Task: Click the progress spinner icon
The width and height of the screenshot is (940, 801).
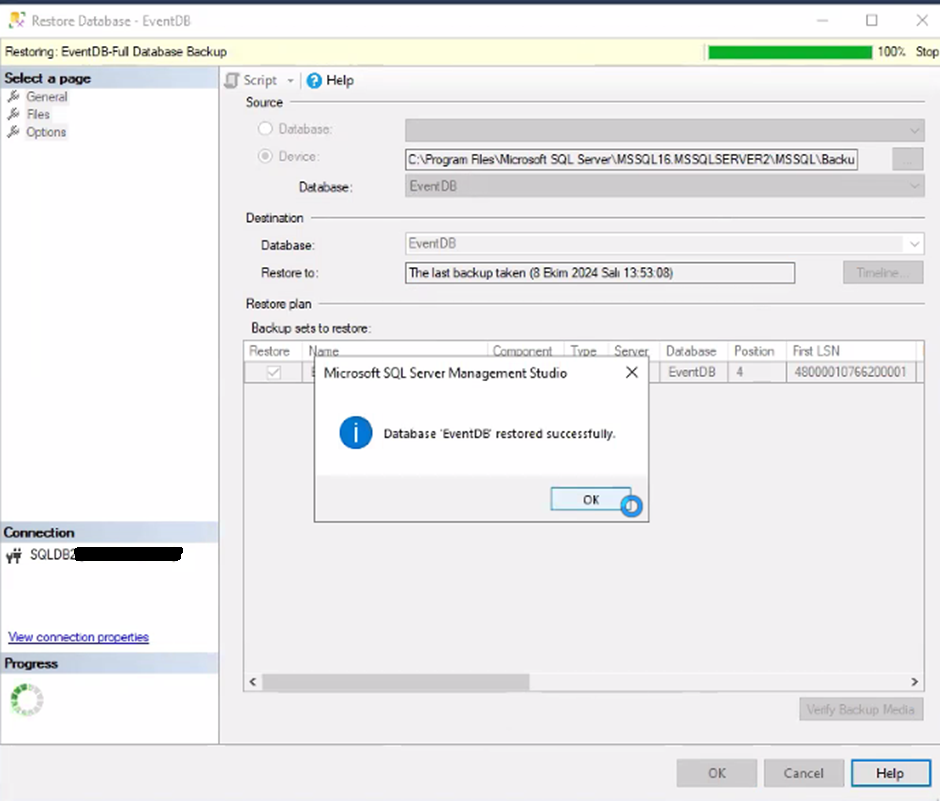Action: pos(26,699)
